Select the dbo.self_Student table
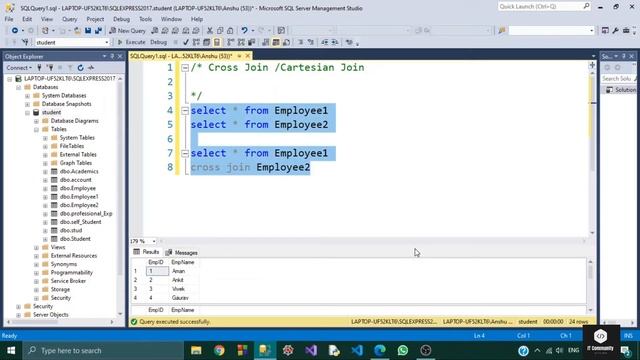This screenshot has height=360, width=640. (80, 222)
